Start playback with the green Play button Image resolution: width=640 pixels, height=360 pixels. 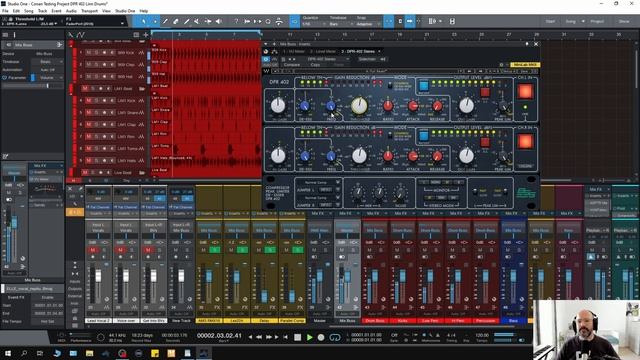309,337
